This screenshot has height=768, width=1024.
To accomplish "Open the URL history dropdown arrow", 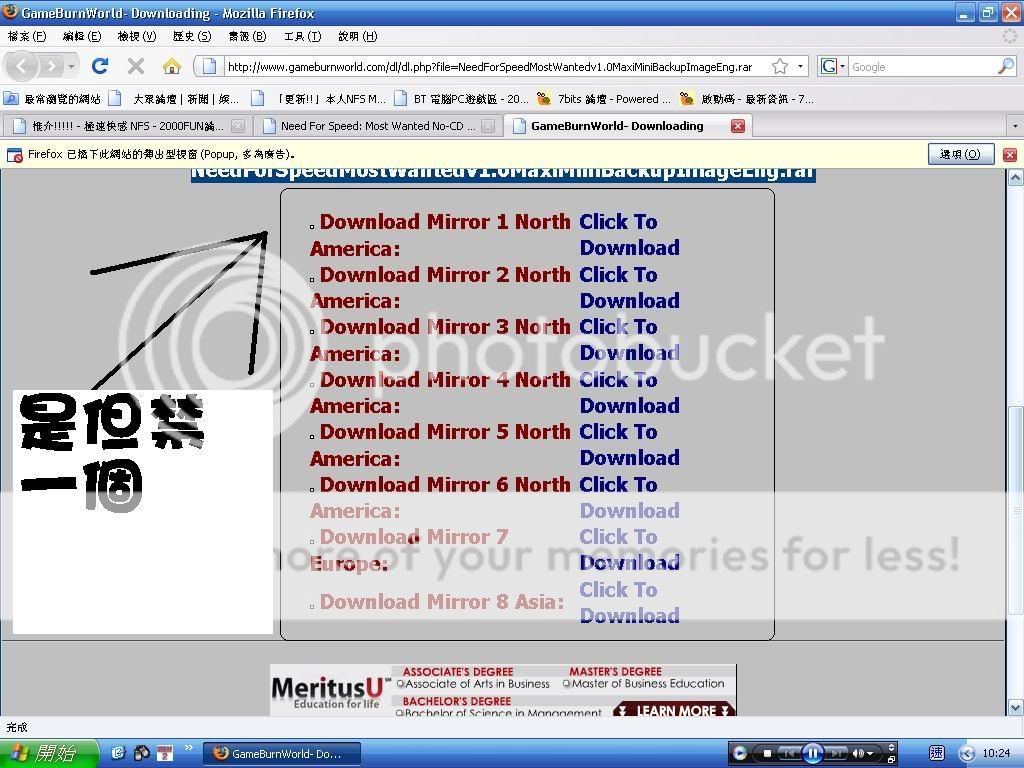I will point(800,67).
